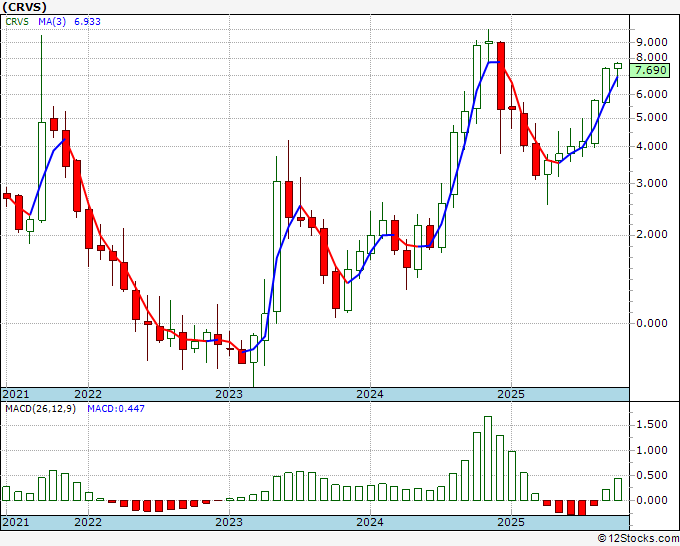Click the 7.690 current price tag
This screenshot has height=546, width=680.
(x=649, y=70)
